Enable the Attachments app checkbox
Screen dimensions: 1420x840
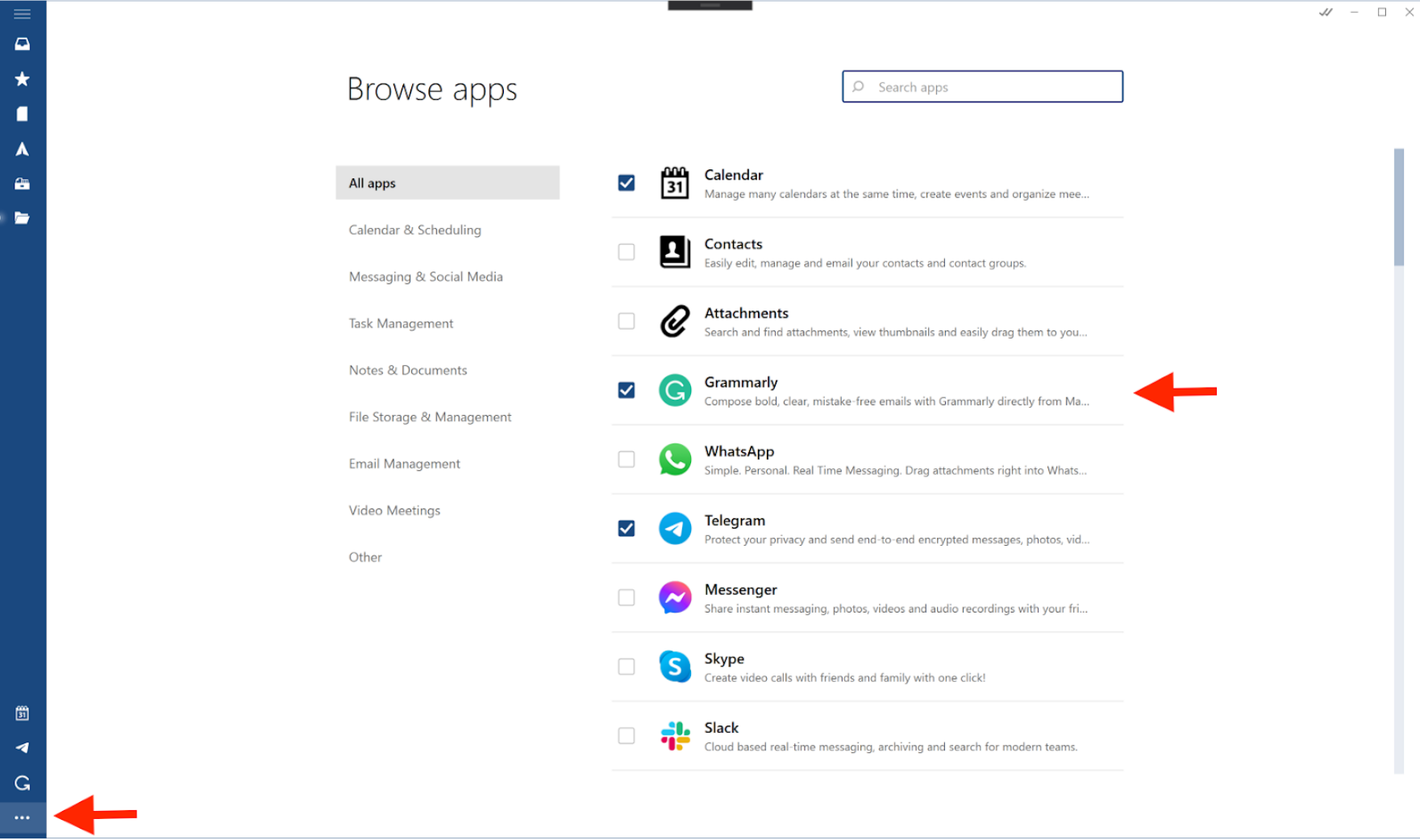[627, 321]
